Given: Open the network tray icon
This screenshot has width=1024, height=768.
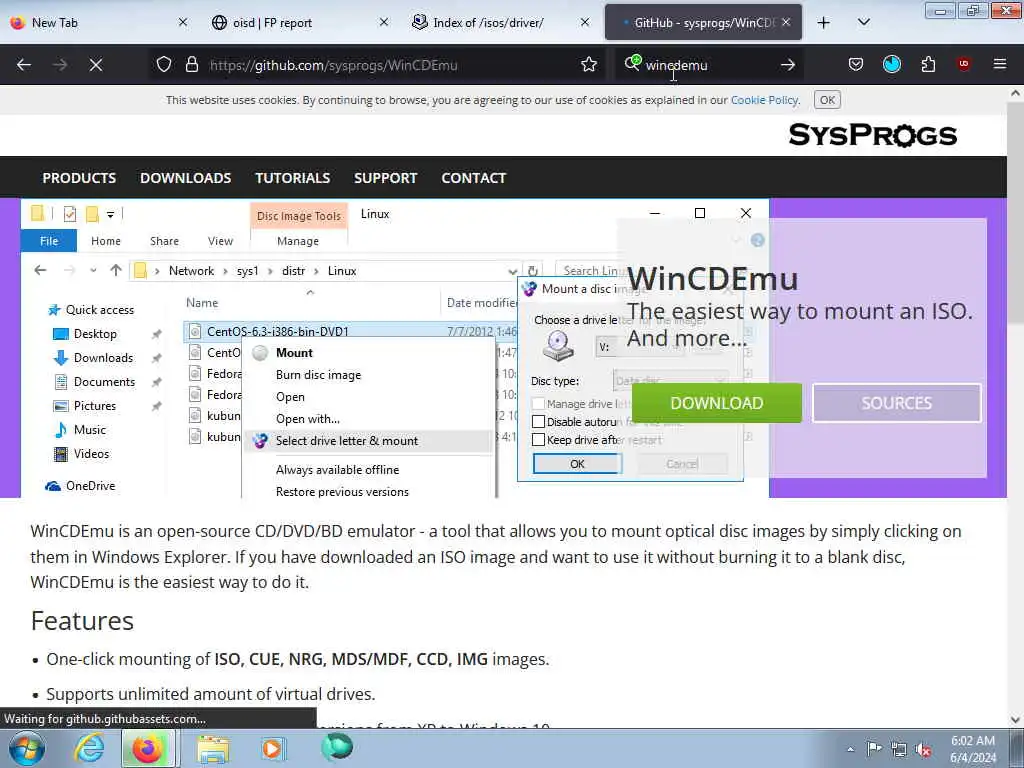Looking at the screenshot, I should click(899, 749).
